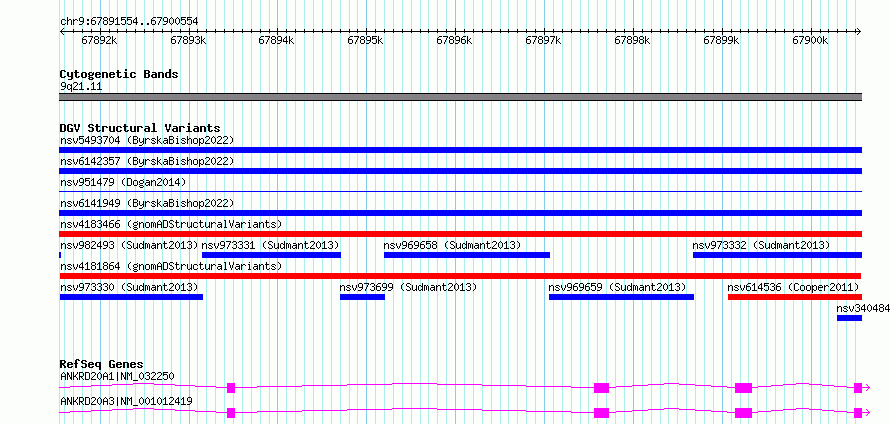Click the 67893k ruler position label
Image resolution: width=890 pixels, height=424 pixels.
pyautogui.click(x=188, y=40)
